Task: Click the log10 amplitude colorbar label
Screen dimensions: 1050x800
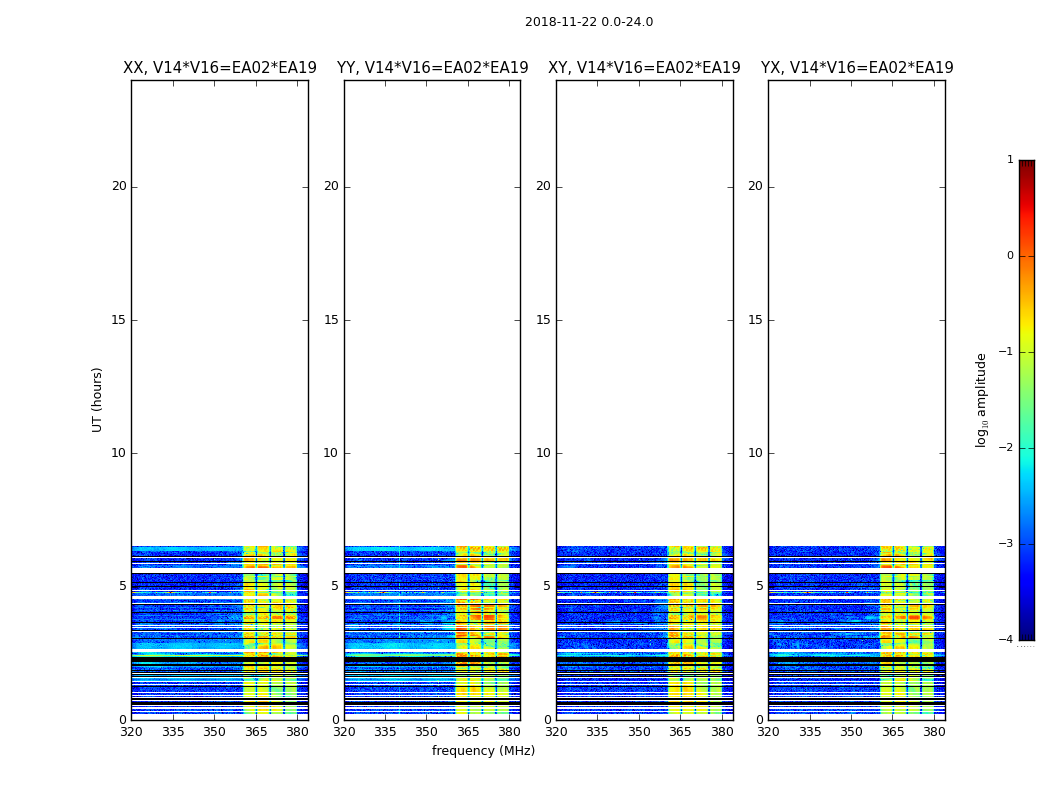Action: [981, 400]
